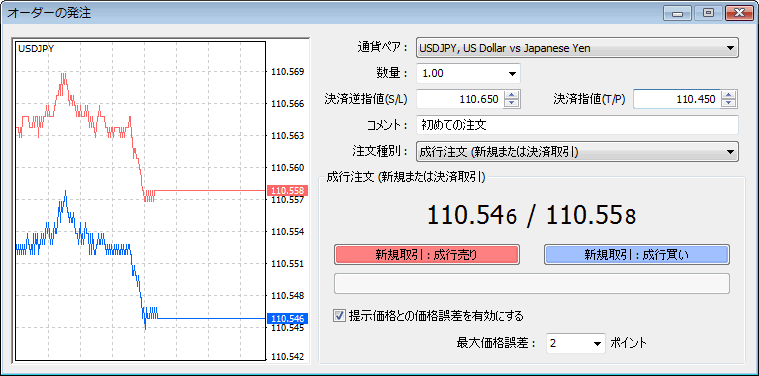
Task: Toggle 提示価格との価格誤差を有効にする checkbox
Action: point(338,316)
